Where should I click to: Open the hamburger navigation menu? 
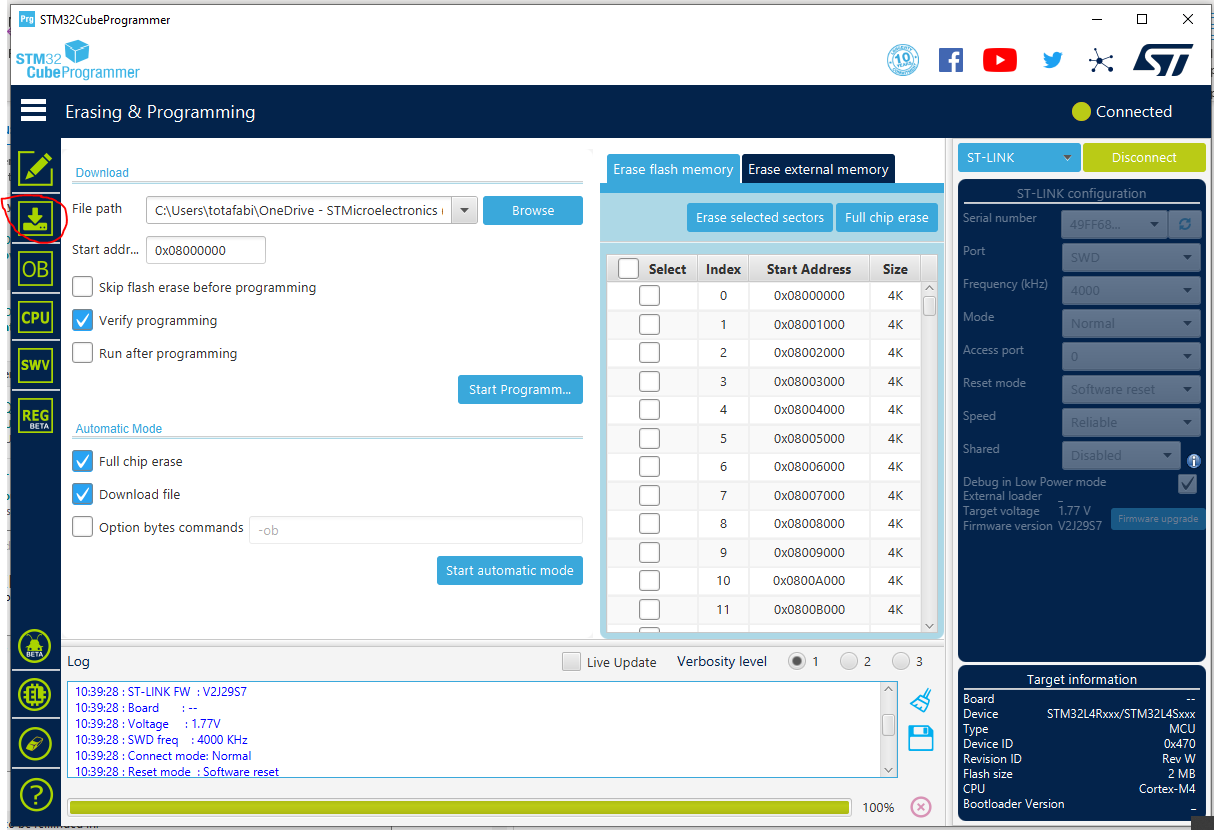(33, 110)
